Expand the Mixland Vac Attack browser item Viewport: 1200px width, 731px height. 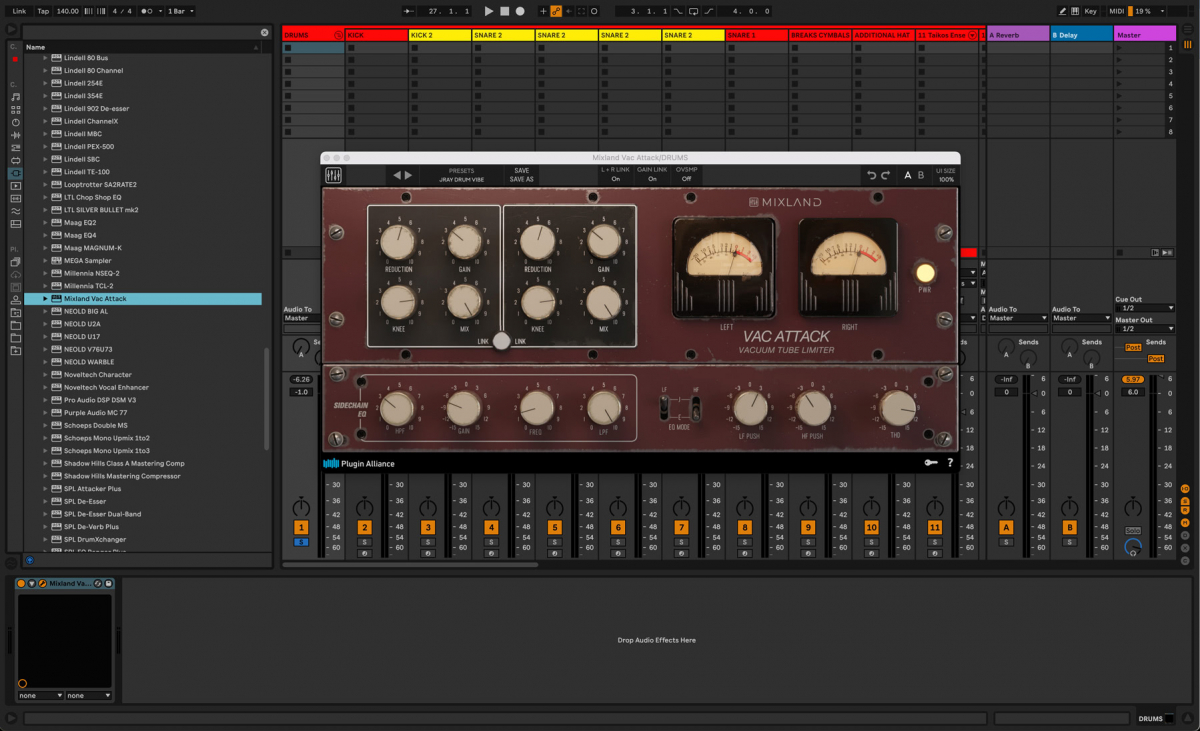45,299
